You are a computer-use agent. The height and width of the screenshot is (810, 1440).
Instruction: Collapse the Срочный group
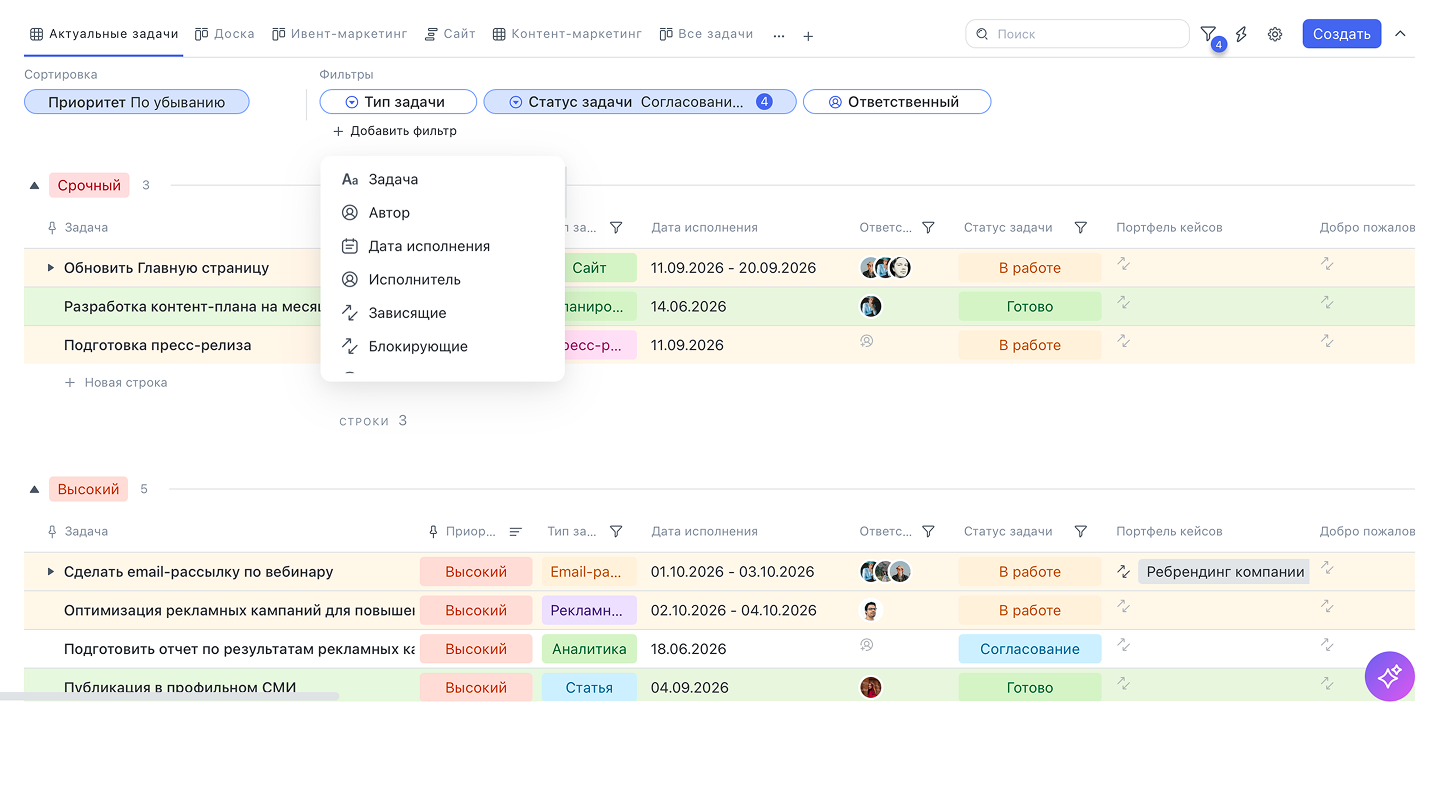(x=34, y=186)
